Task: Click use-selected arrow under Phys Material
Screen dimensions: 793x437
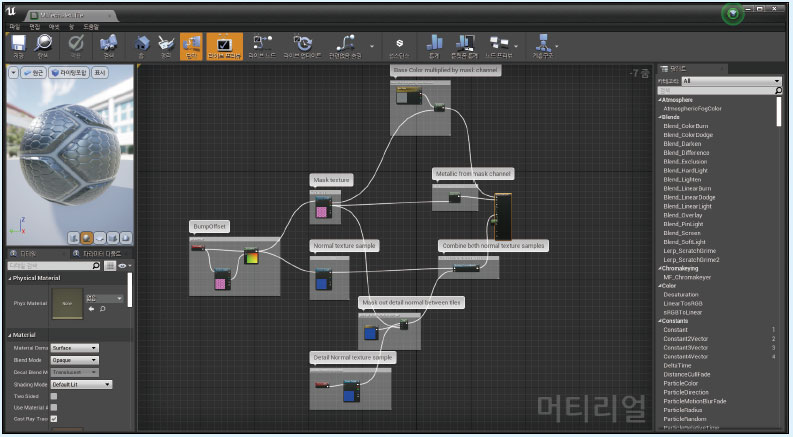Action: pos(92,309)
